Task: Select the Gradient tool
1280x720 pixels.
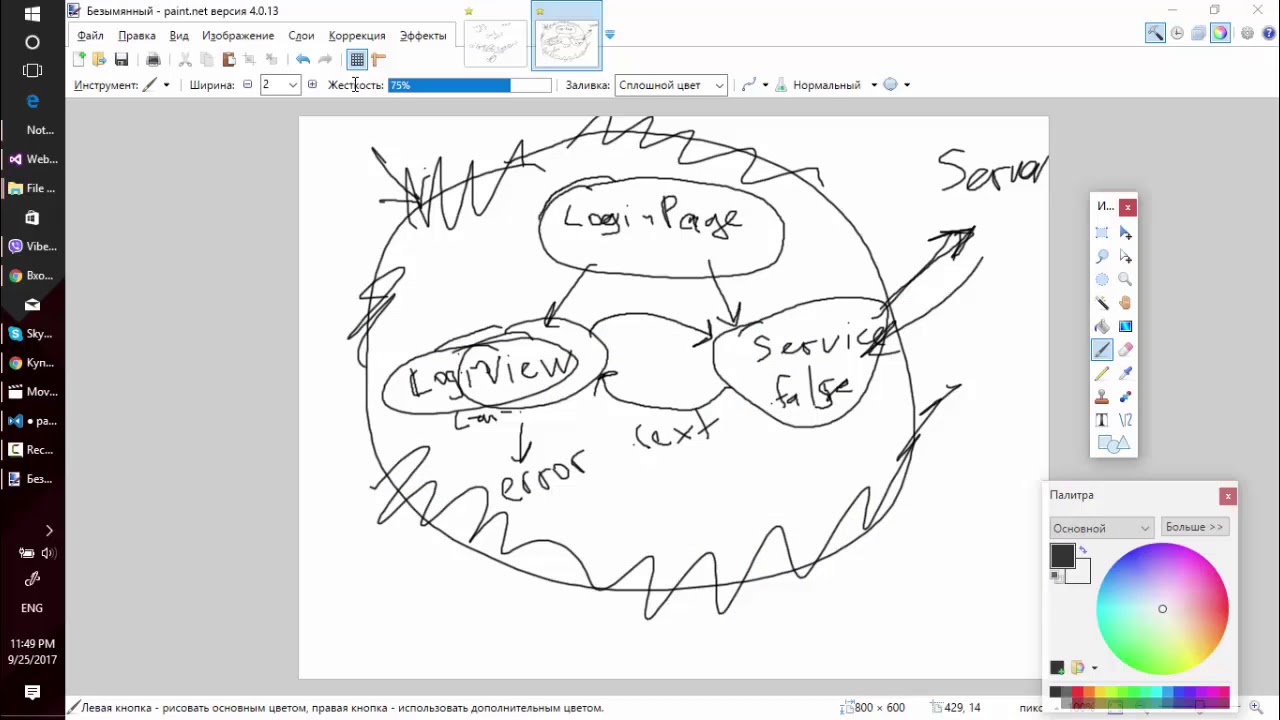Action: pyautogui.click(x=1126, y=326)
